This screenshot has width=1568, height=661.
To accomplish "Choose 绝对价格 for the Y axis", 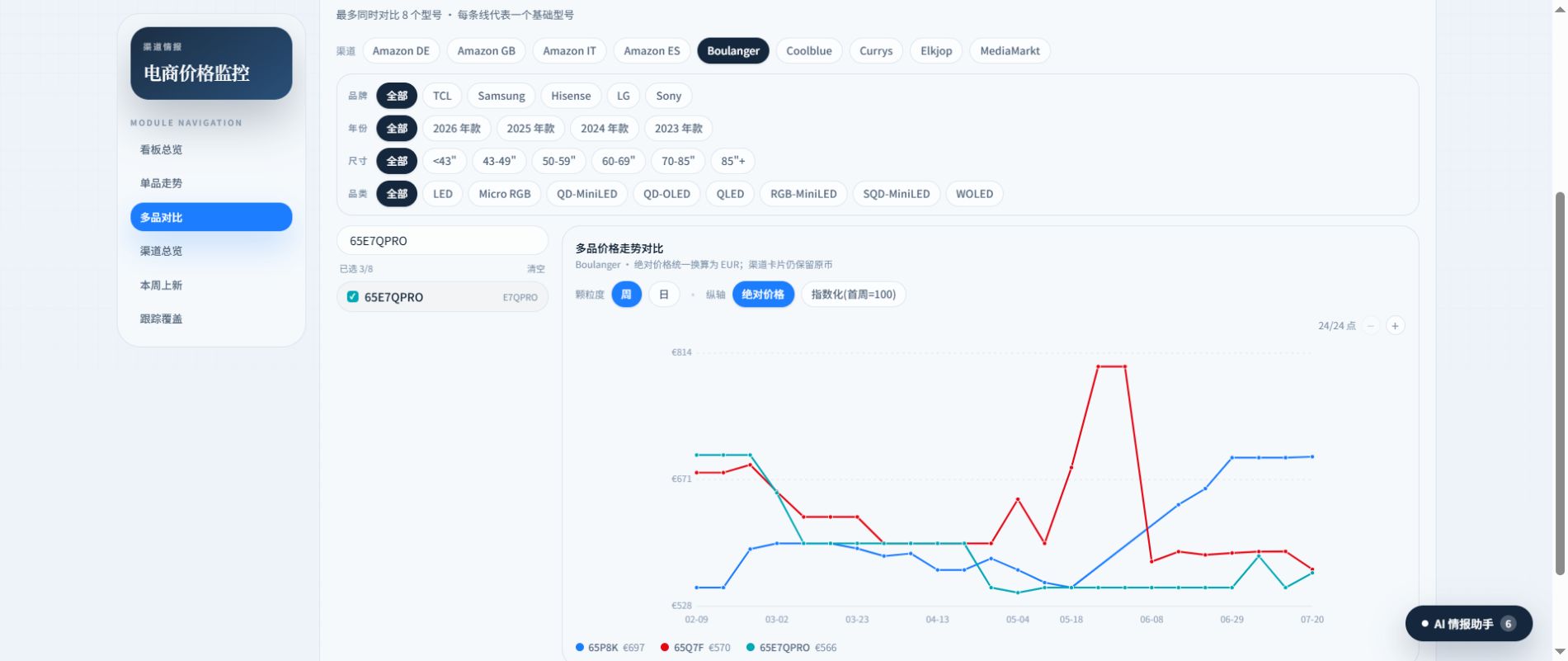I will (763, 295).
